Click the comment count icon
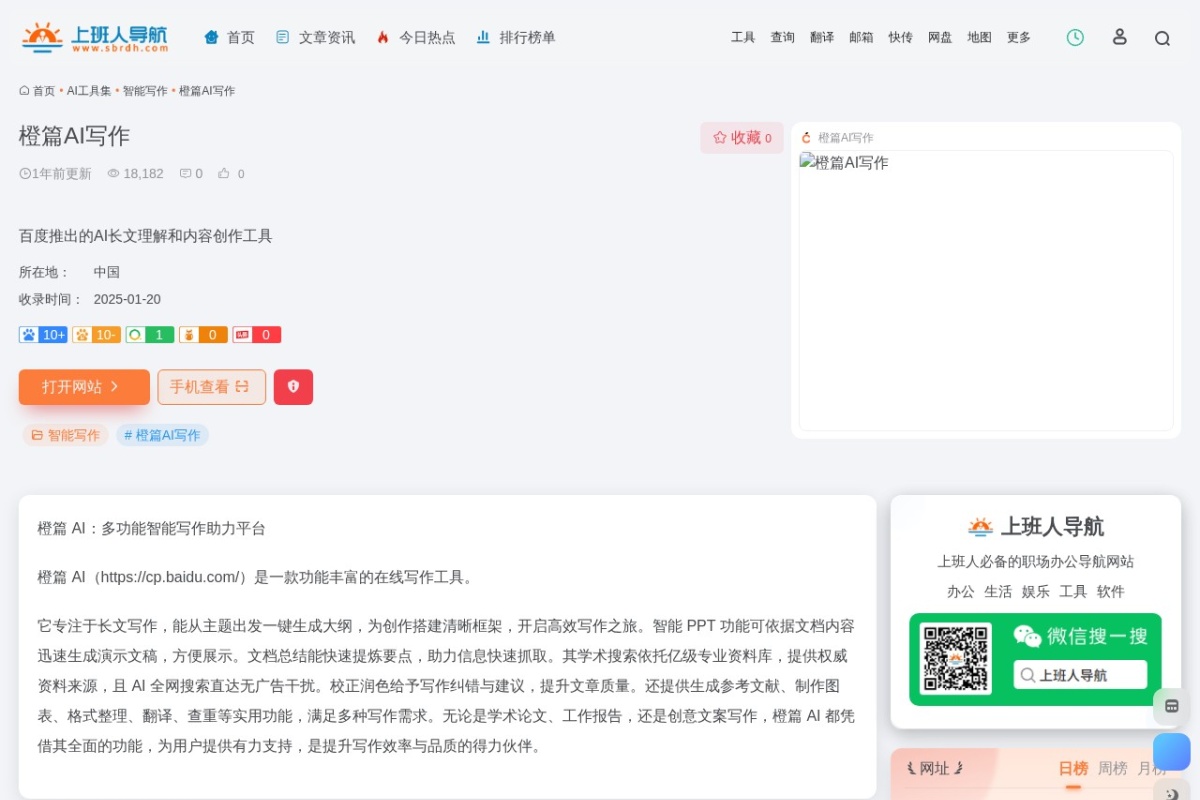 tap(185, 173)
